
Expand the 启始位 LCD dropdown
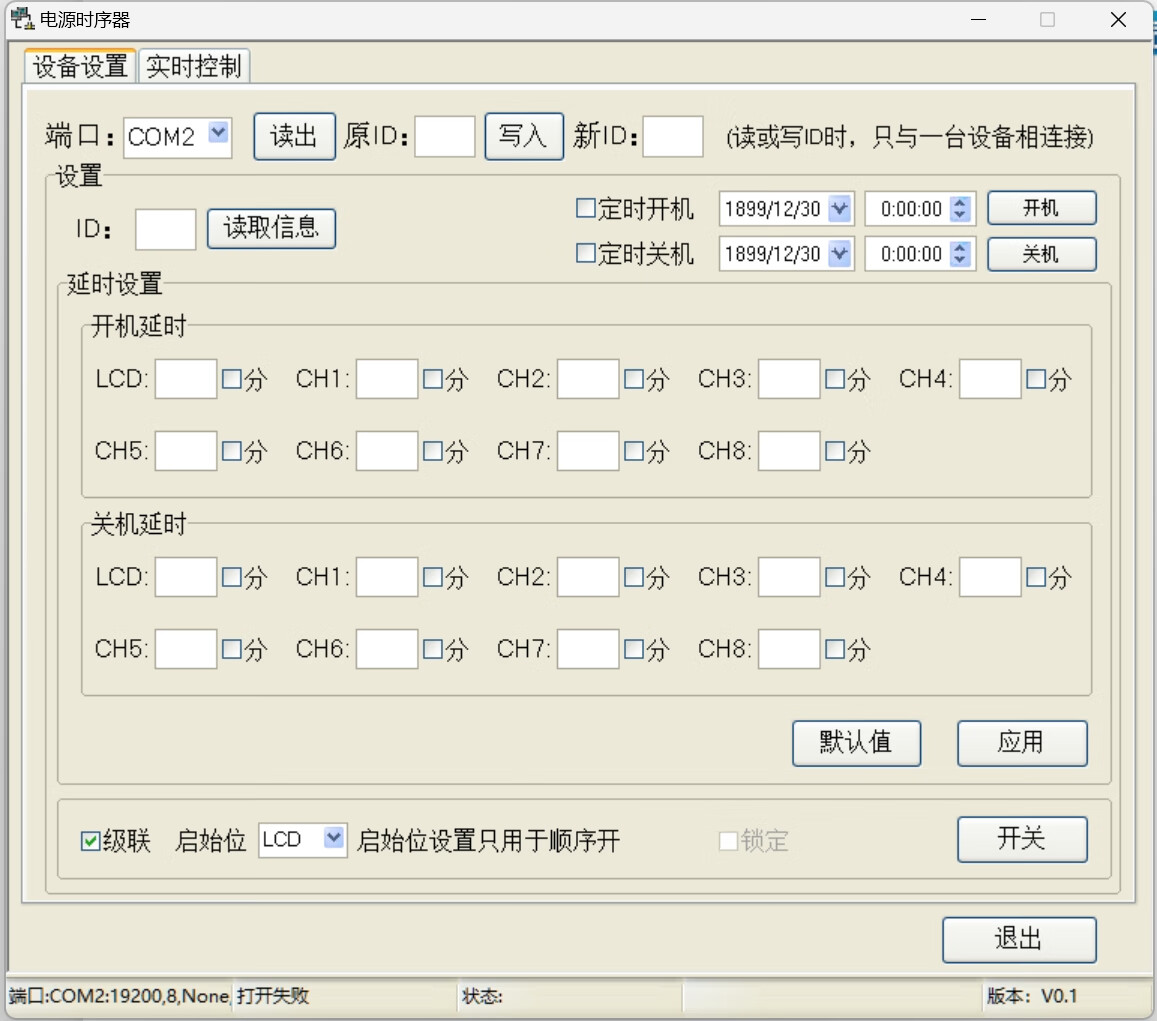point(334,840)
